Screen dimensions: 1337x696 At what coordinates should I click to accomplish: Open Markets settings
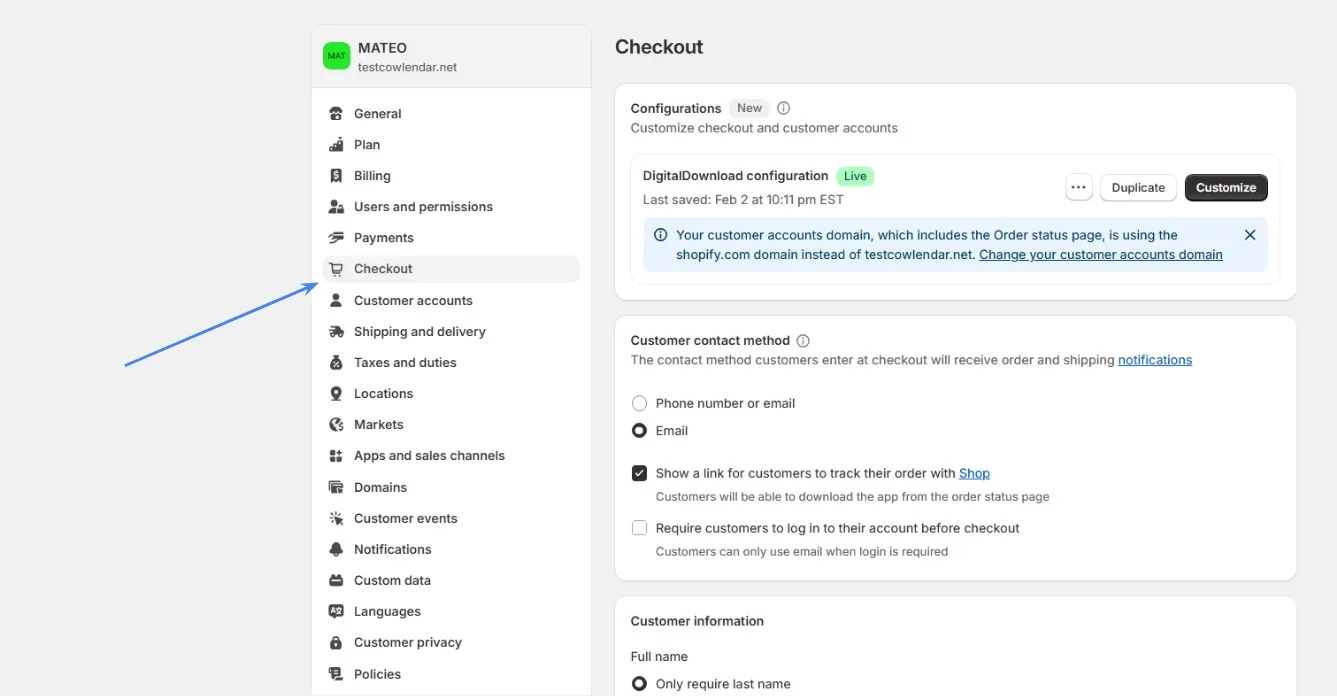tap(451, 425)
